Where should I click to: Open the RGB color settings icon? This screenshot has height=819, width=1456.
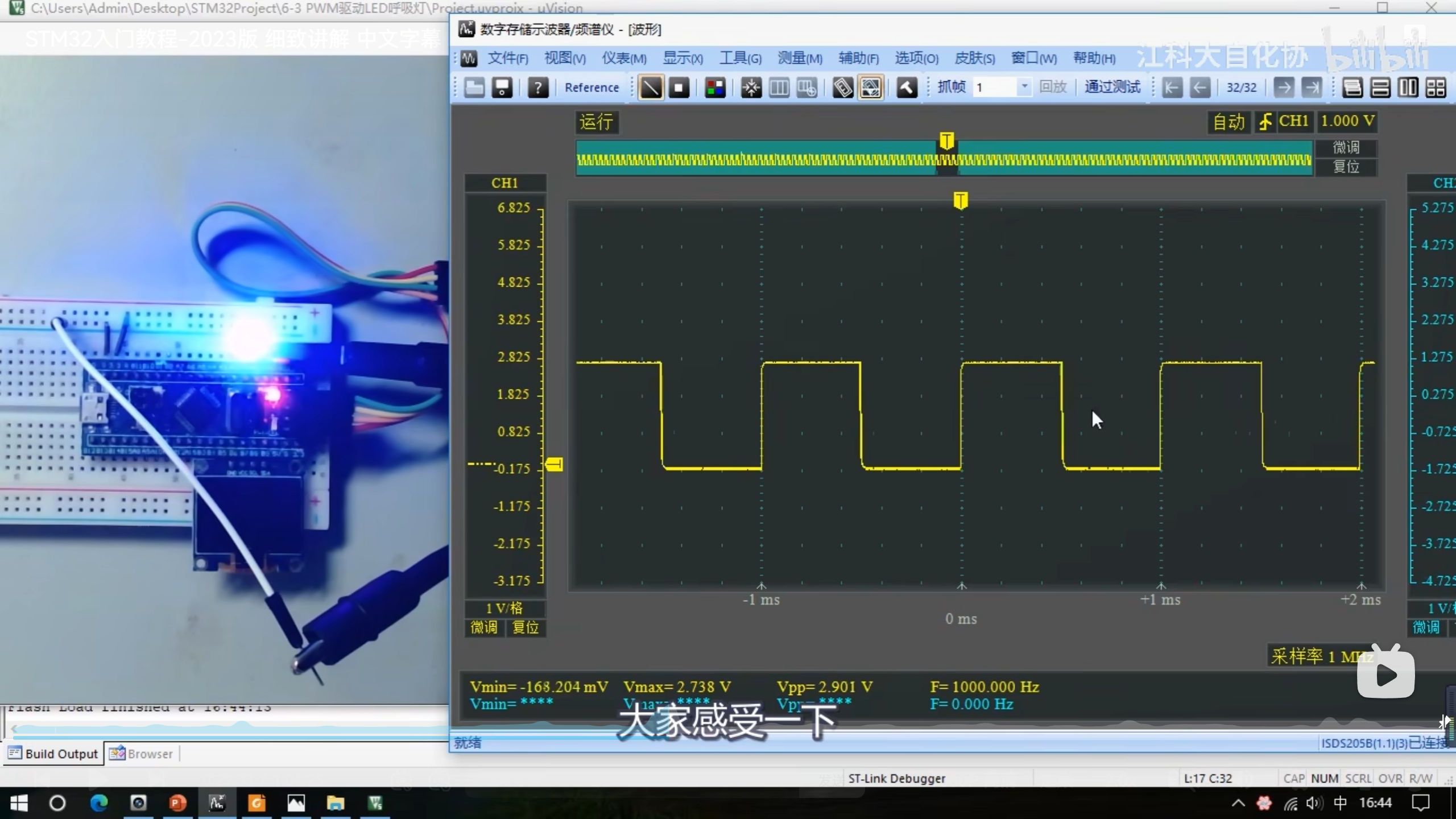click(x=715, y=88)
